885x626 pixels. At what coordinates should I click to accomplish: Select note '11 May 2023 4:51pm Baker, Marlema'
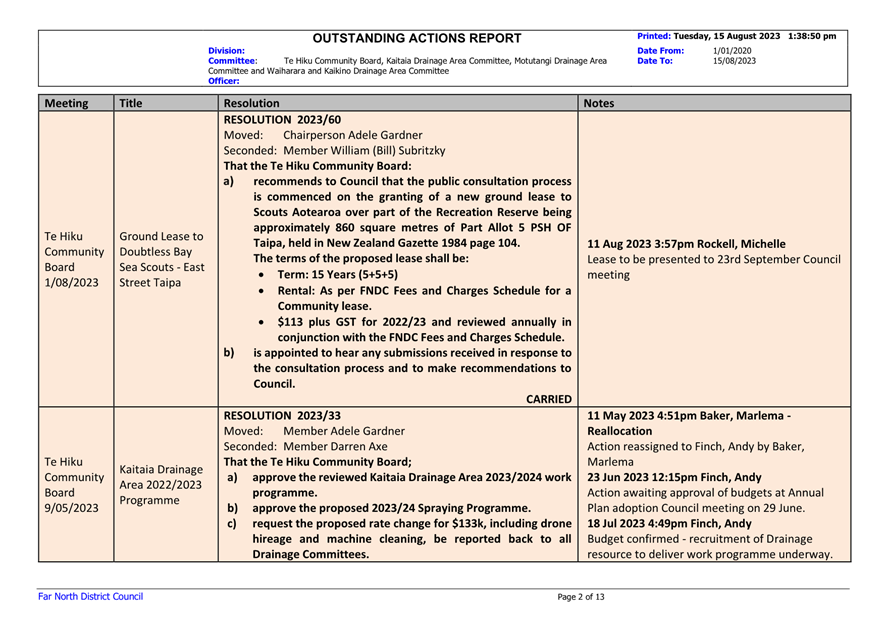(689, 423)
